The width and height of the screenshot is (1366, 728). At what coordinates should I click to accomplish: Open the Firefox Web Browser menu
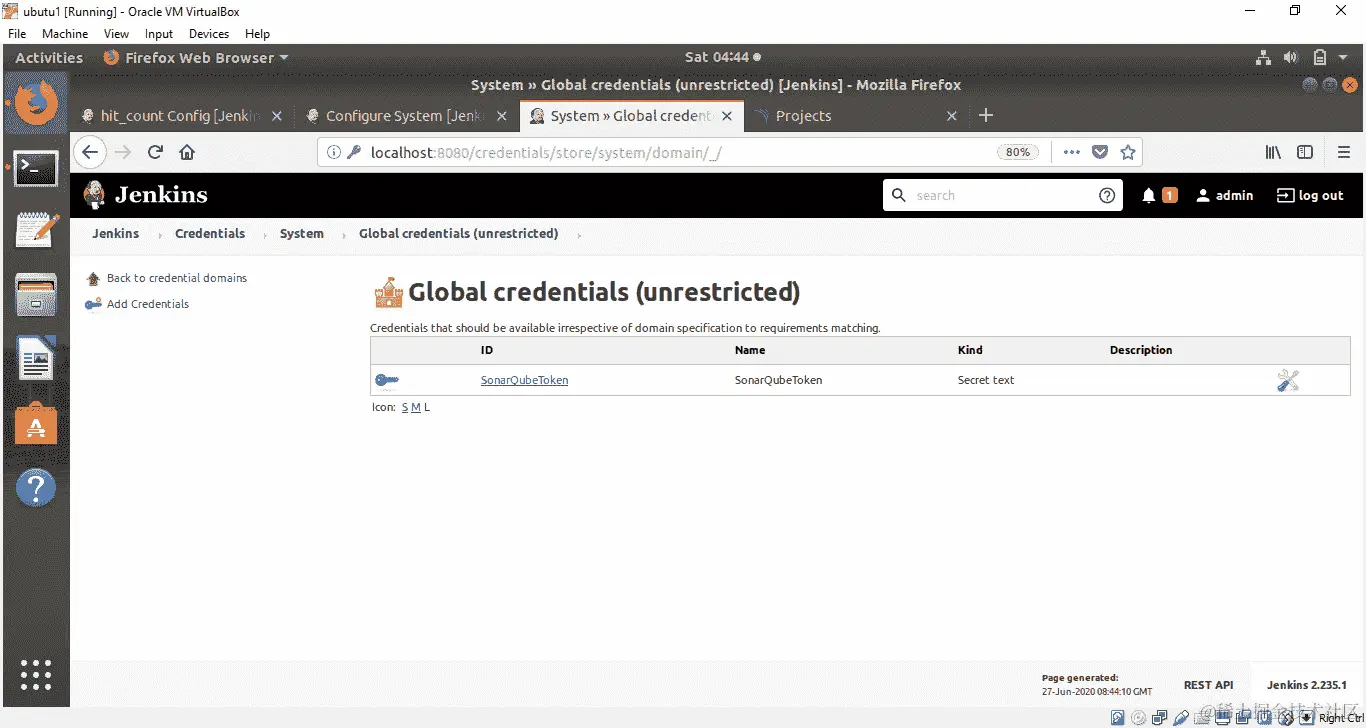pos(195,57)
